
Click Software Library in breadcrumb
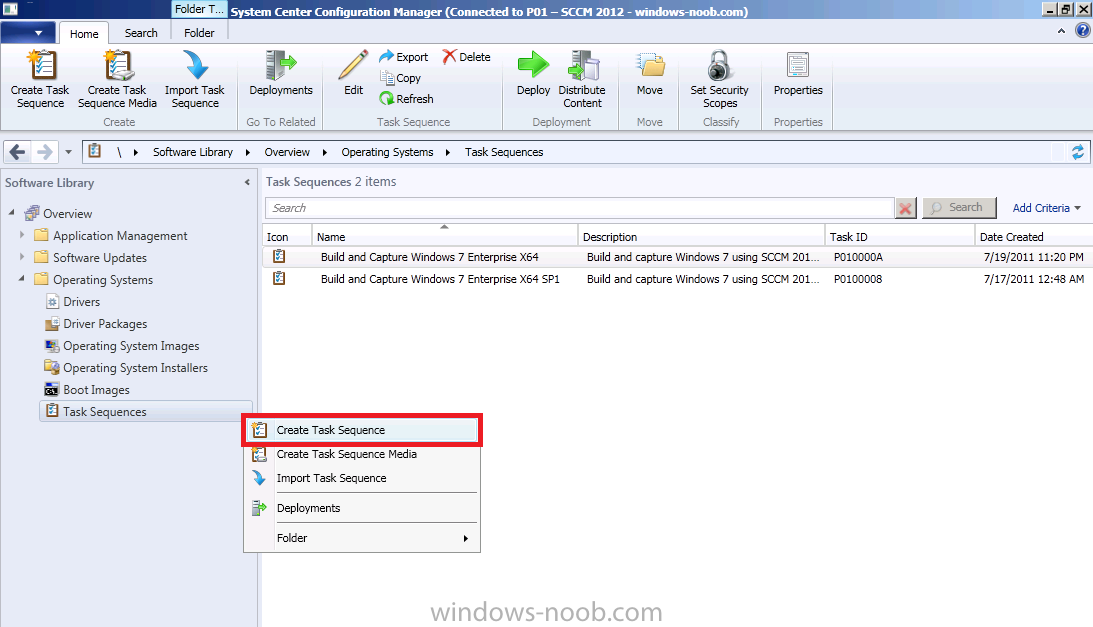click(x=193, y=152)
